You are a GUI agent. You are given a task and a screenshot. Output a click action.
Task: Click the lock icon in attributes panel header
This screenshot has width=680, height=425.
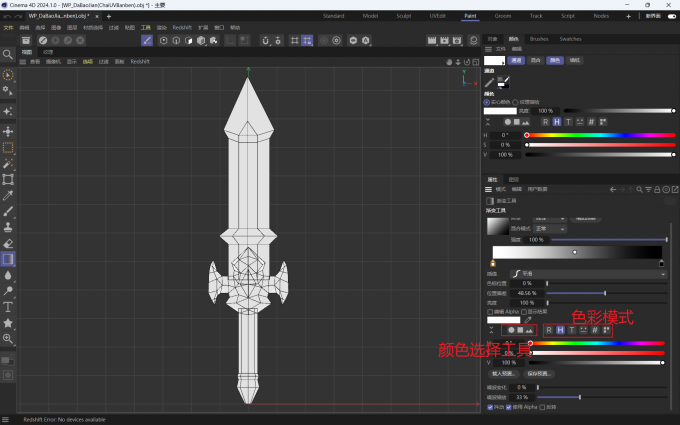tap(657, 190)
